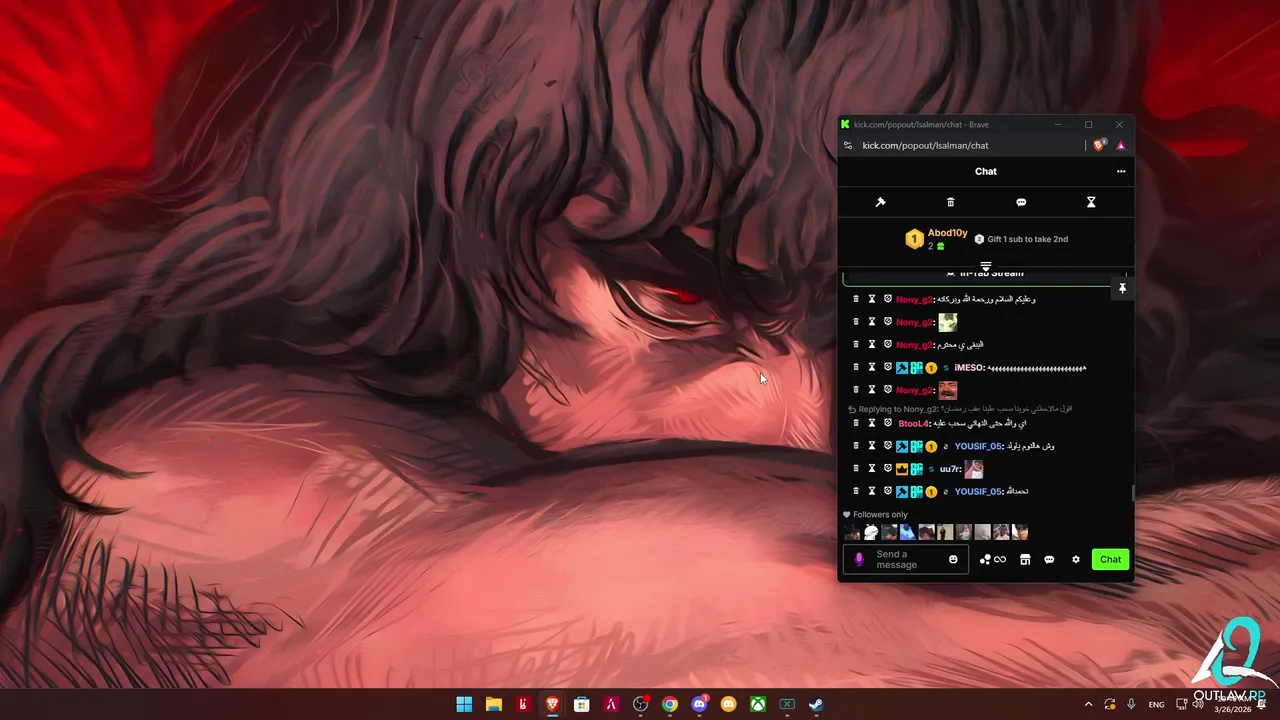Click the shield icon on iMESO's row
The width and height of the screenshot is (1280, 720).
click(x=888, y=367)
